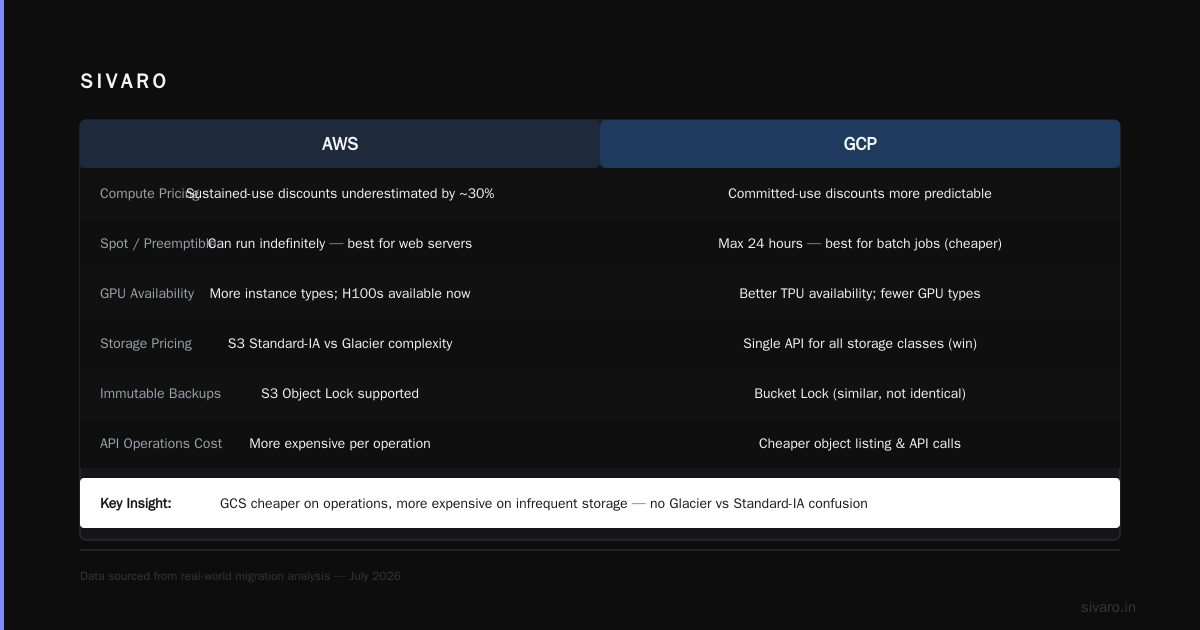Click 'Can run indefinitely — best for web servers'

[340, 243]
